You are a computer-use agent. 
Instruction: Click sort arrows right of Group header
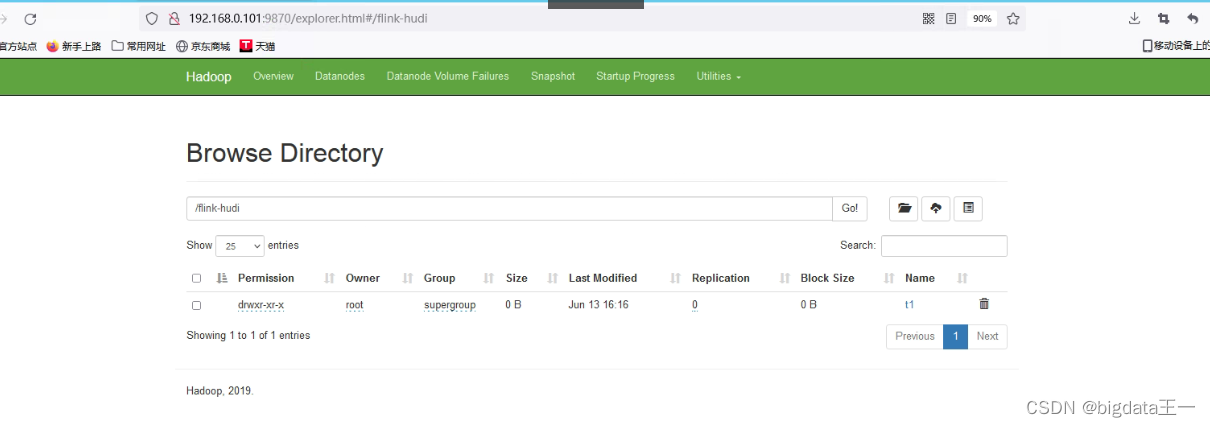tap(489, 278)
